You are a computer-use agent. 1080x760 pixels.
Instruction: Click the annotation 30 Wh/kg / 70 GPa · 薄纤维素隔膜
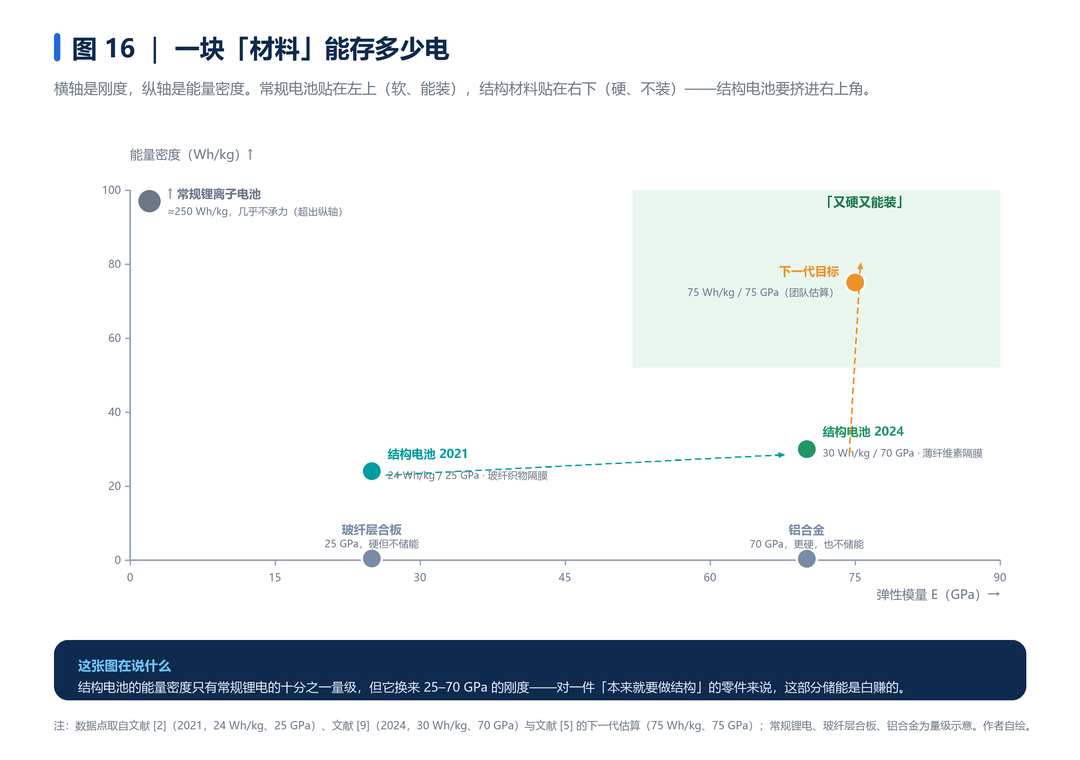click(902, 453)
